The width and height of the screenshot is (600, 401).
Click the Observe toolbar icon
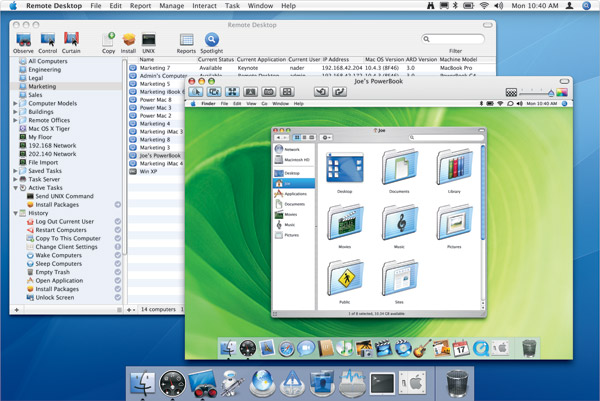click(x=23, y=38)
